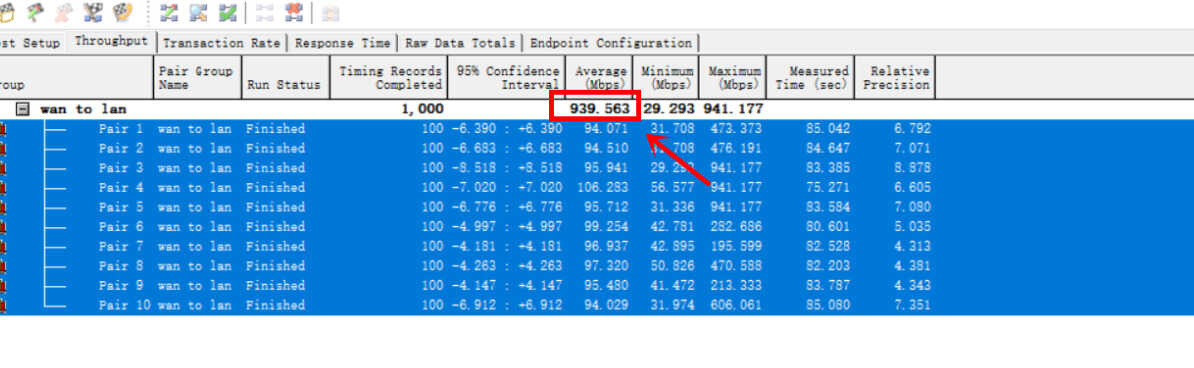Click the group minimum value '29.293'
Viewport: 1194px width, 368px height.
[x=669, y=109]
